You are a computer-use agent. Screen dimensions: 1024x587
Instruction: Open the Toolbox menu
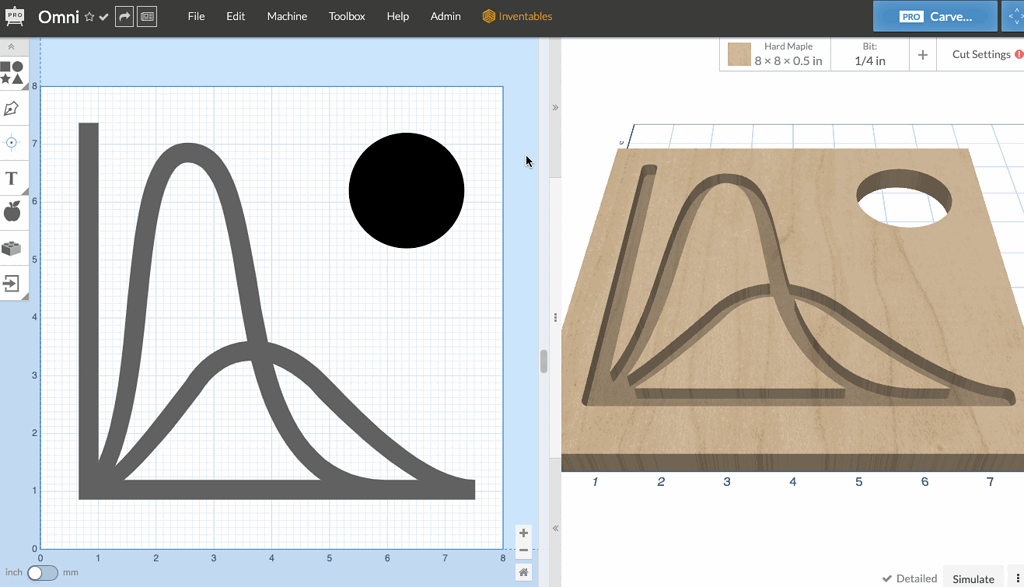click(346, 16)
